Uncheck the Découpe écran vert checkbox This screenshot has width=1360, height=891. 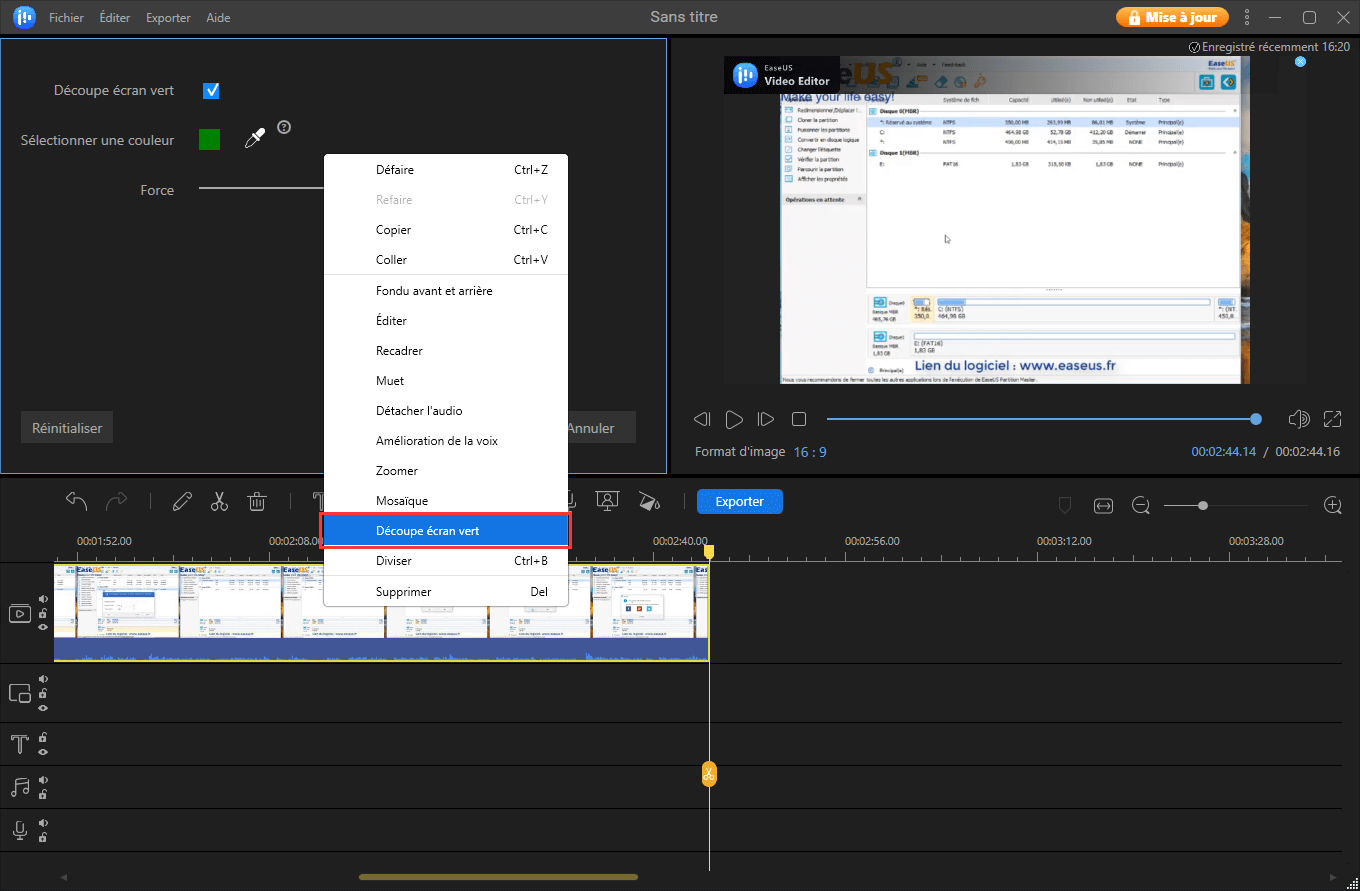coord(211,91)
